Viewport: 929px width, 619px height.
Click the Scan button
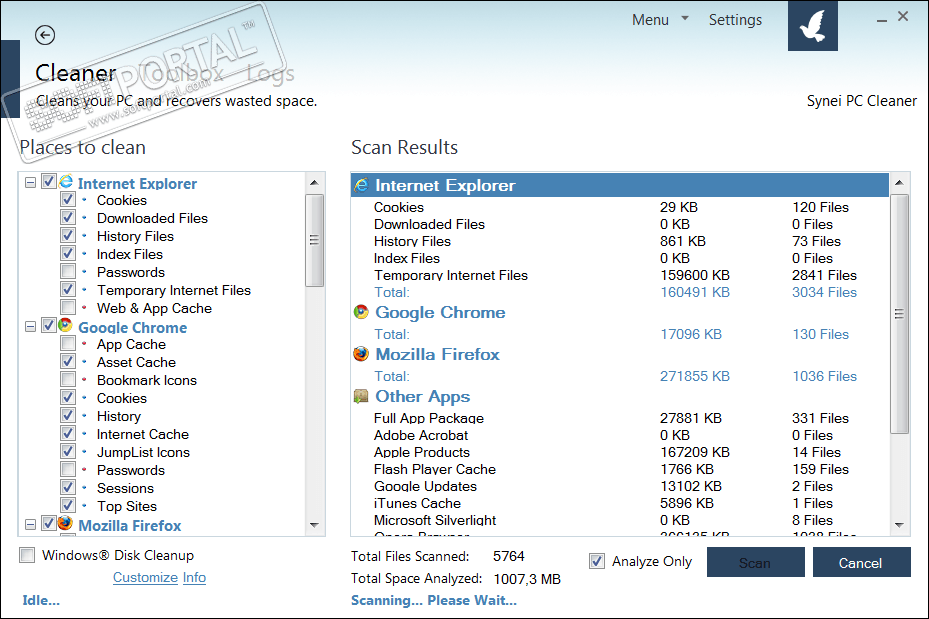[x=755, y=562]
